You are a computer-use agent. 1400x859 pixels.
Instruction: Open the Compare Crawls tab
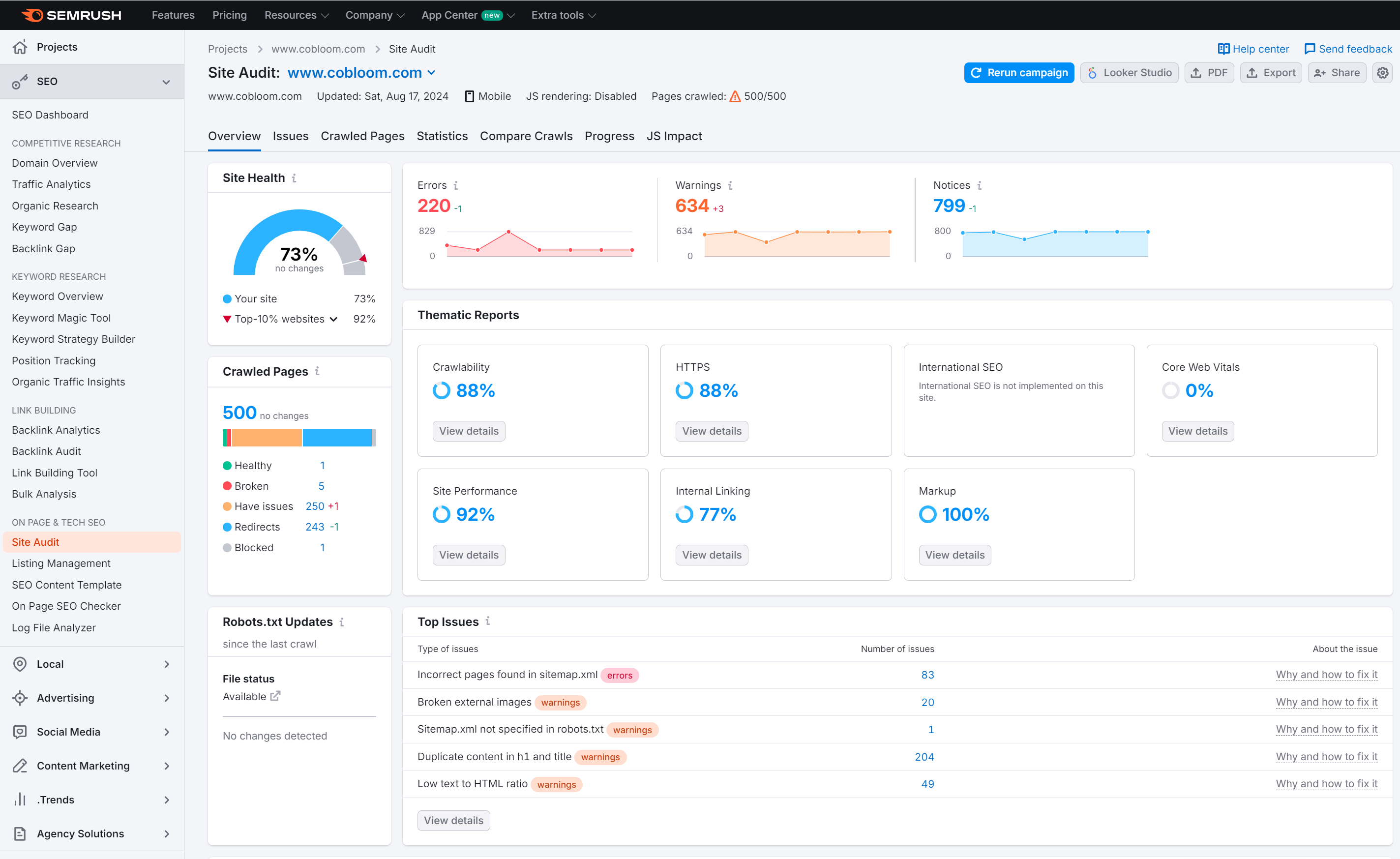pyautogui.click(x=526, y=136)
